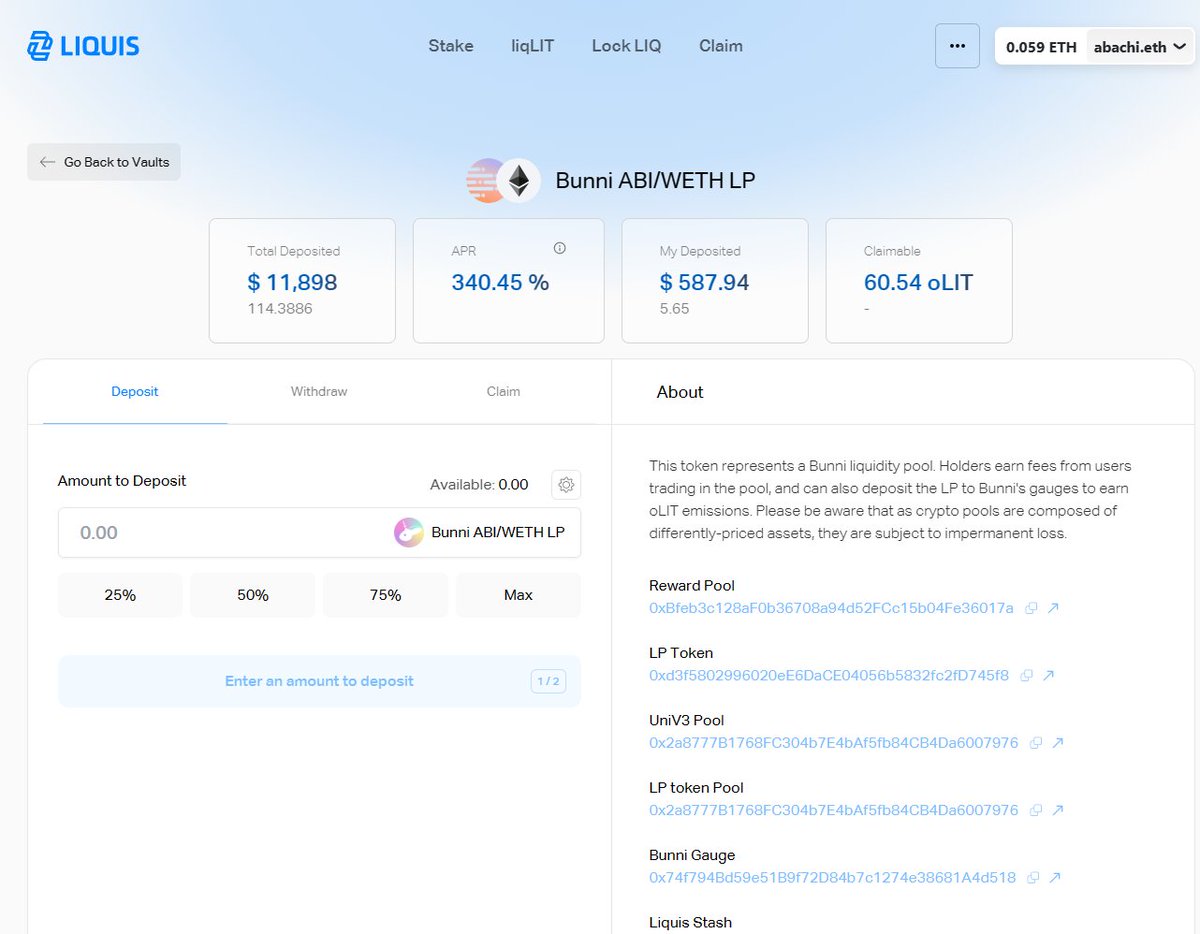Open Reward Pool address link 0xBfeb3c...
This screenshot has height=934, width=1200.
coord(831,608)
